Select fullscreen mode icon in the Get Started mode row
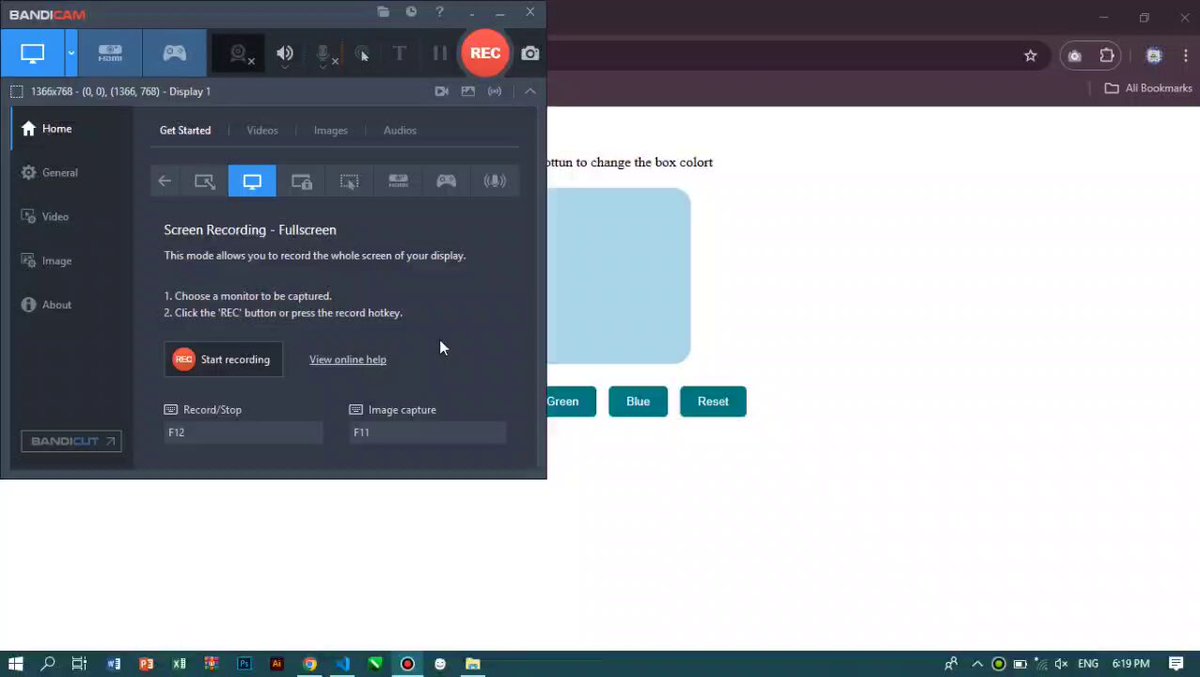The height and width of the screenshot is (677, 1200). [252, 181]
